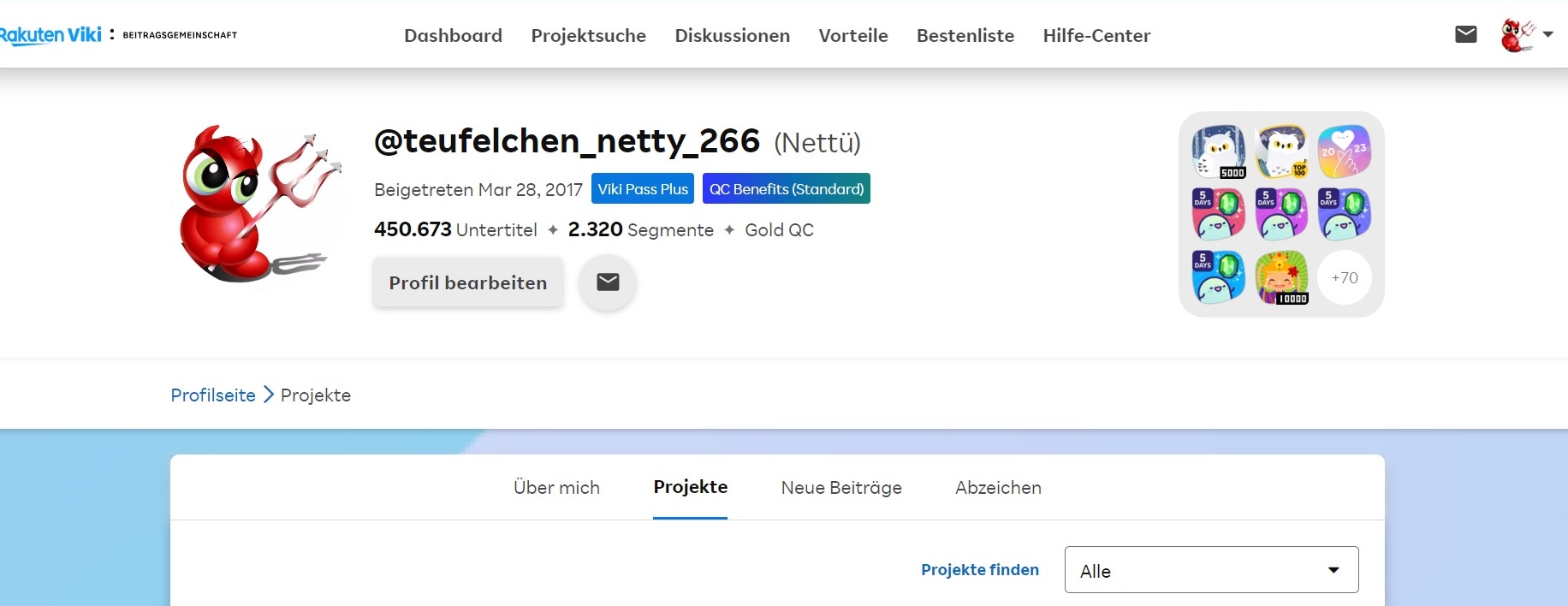Expand the user account menu arrow
This screenshot has height=606, width=1568.
(1547, 35)
